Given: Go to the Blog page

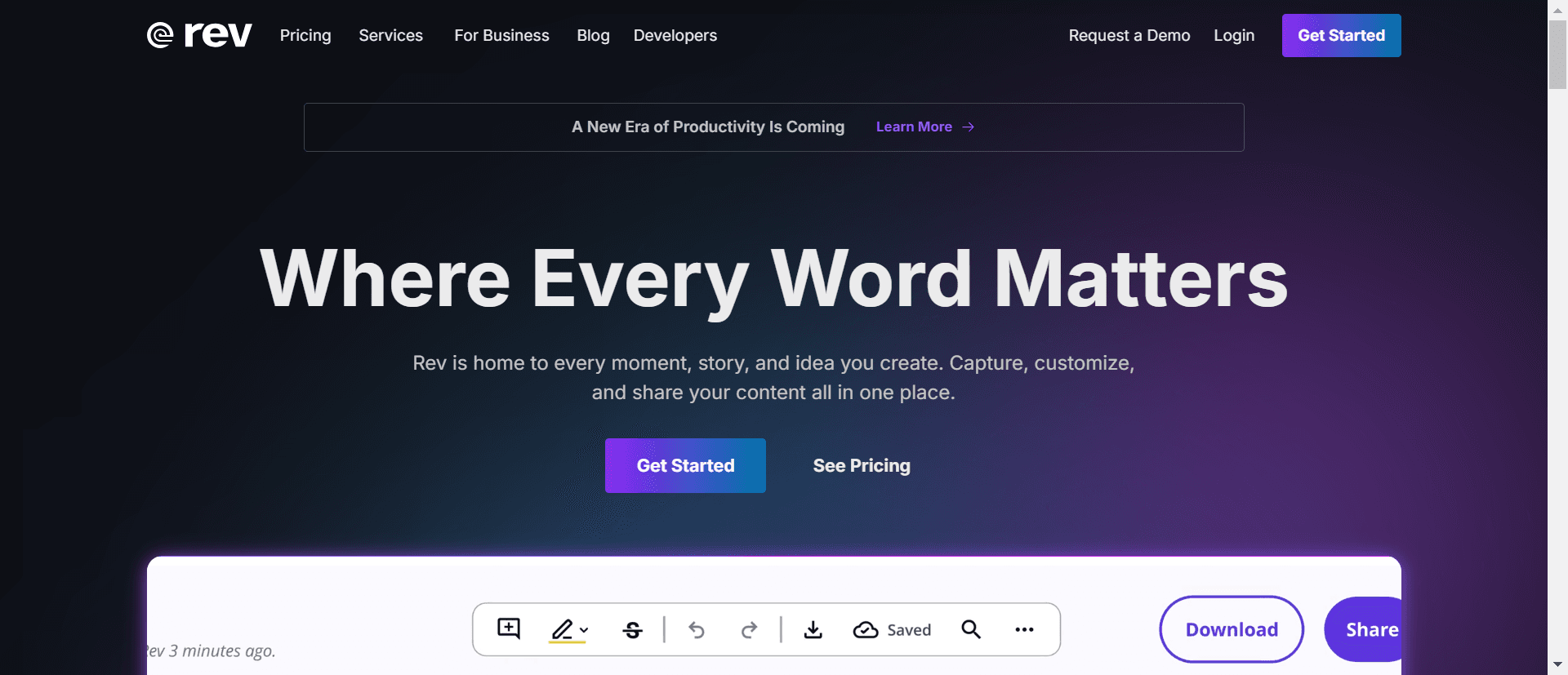Looking at the screenshot, I should [x=593, y=35].
